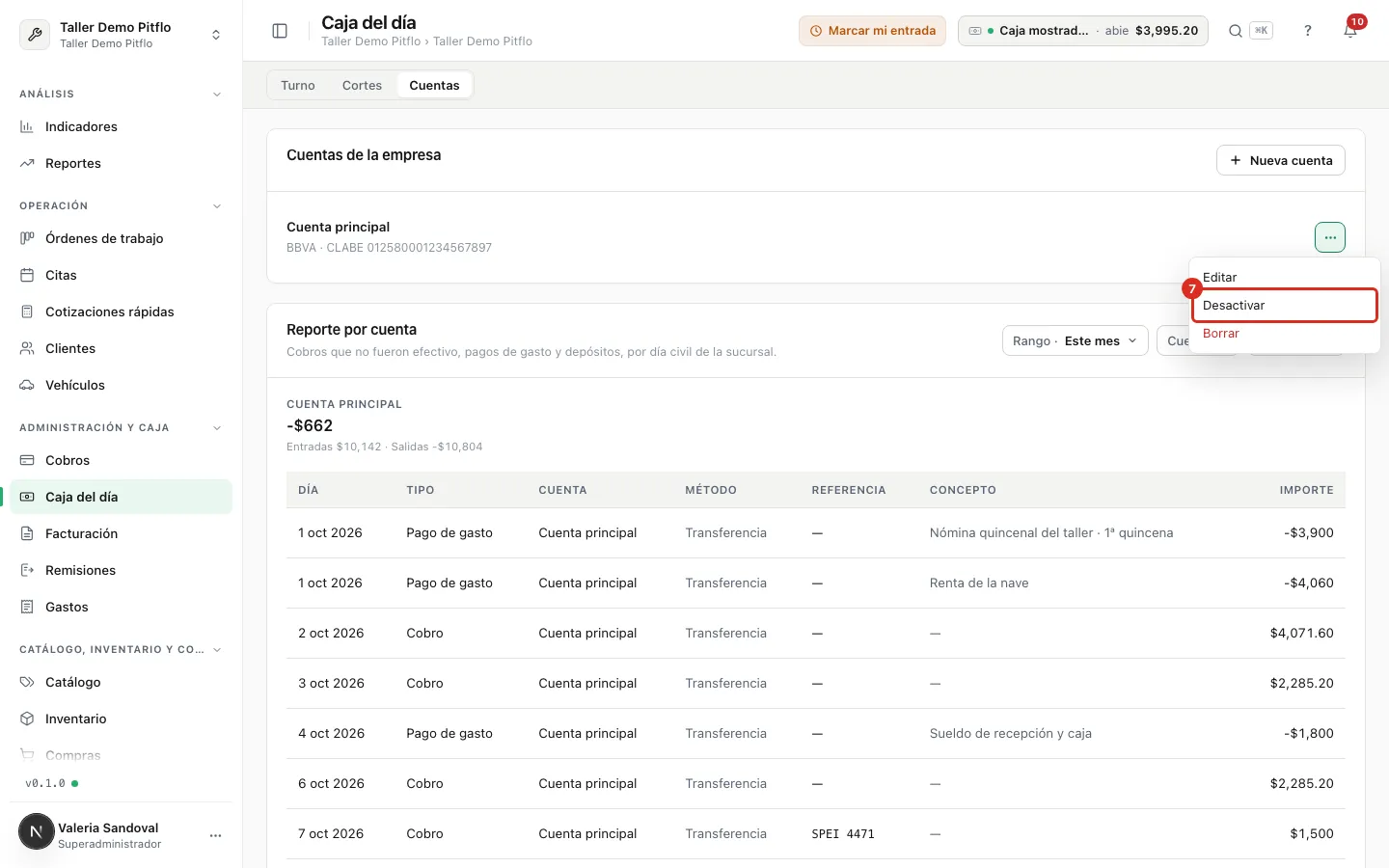Toggle the sidebar panel icon
This screenshot has width=1389, height=868.
(x=280, y=31)
